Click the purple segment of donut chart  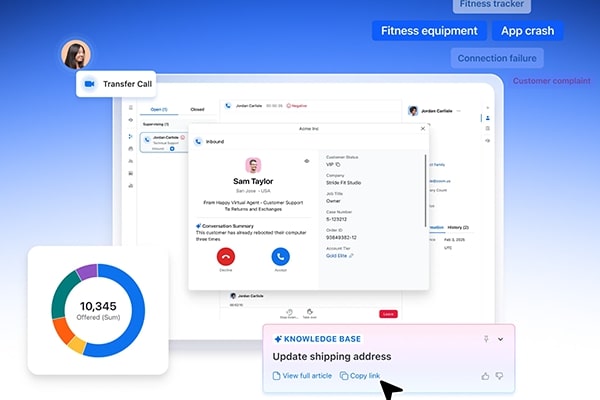88,271
